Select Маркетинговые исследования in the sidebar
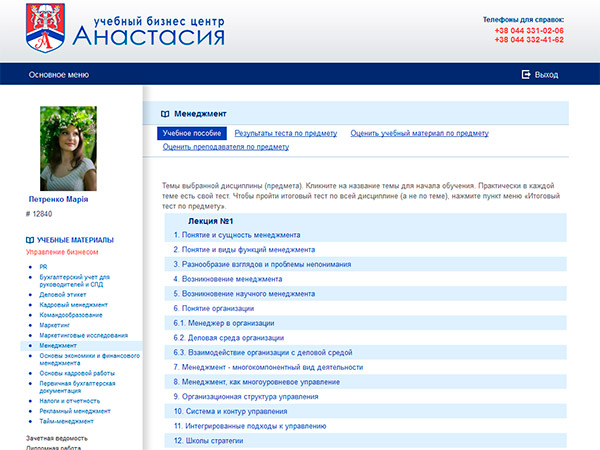This screenshot has width=600, height=450. tap(83, 335)
